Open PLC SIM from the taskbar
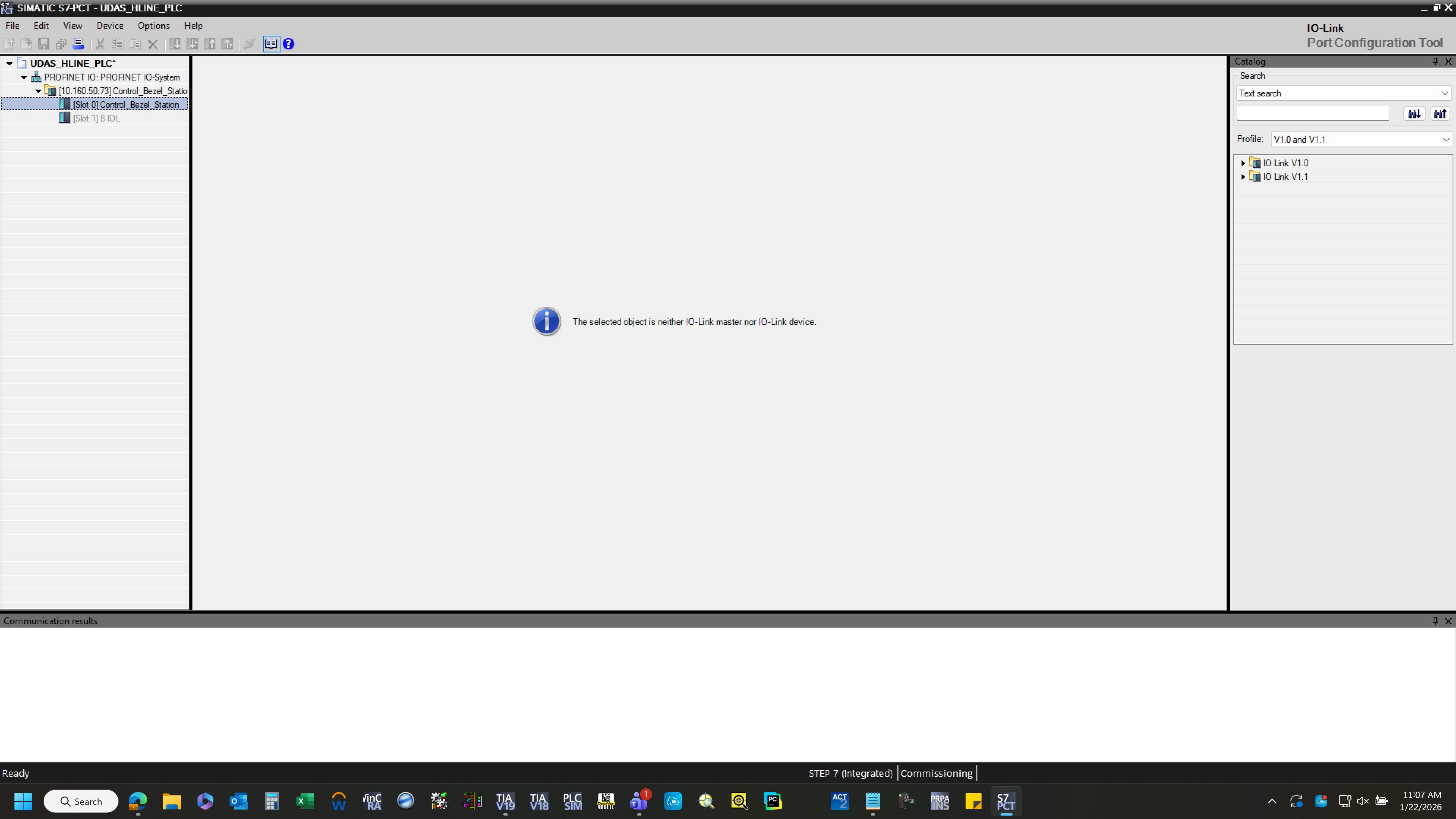Viewport: 1456px width, 819px height. tap(572, 801)
